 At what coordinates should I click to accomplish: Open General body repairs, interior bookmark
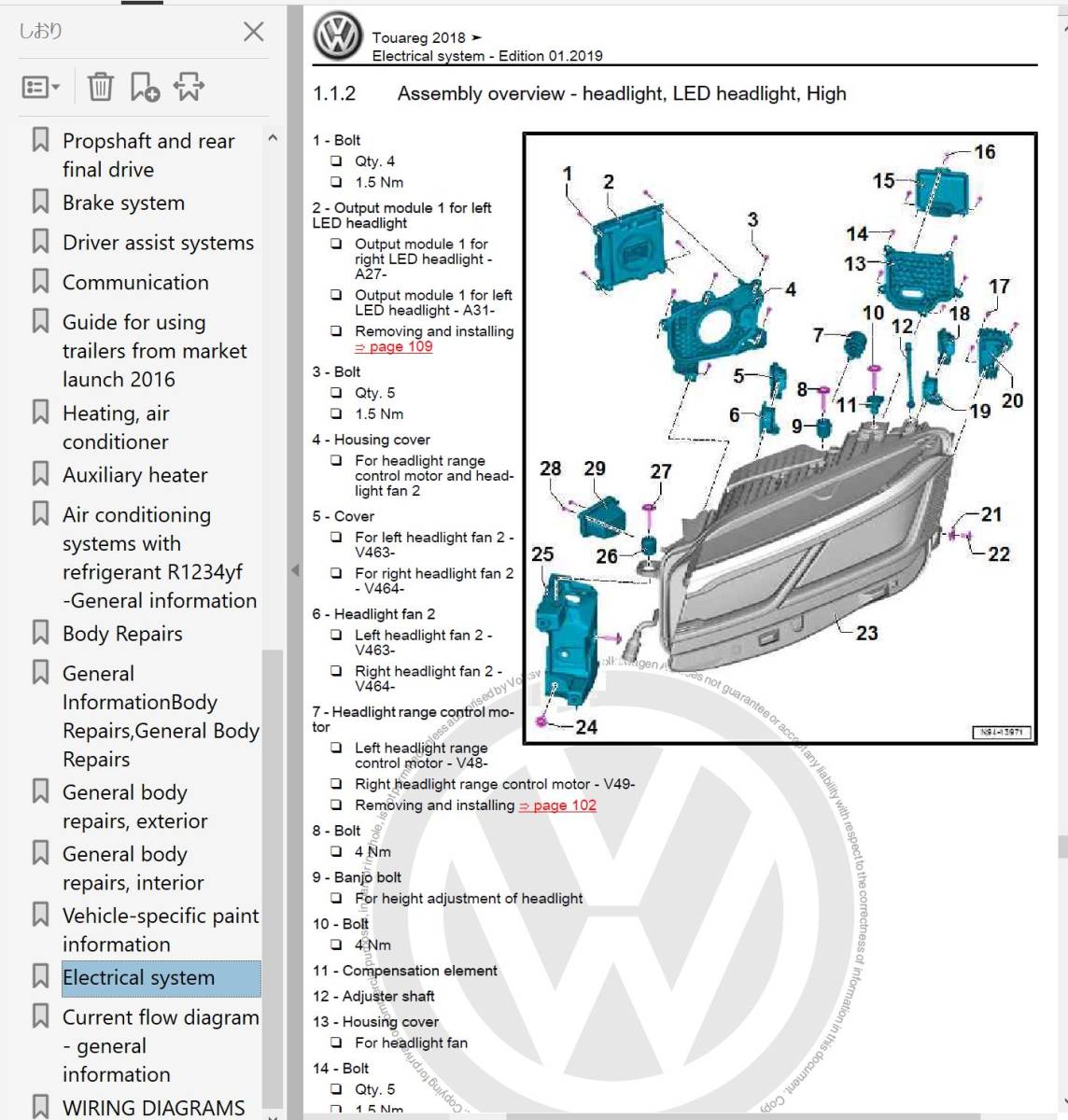[x=133, y=868]
